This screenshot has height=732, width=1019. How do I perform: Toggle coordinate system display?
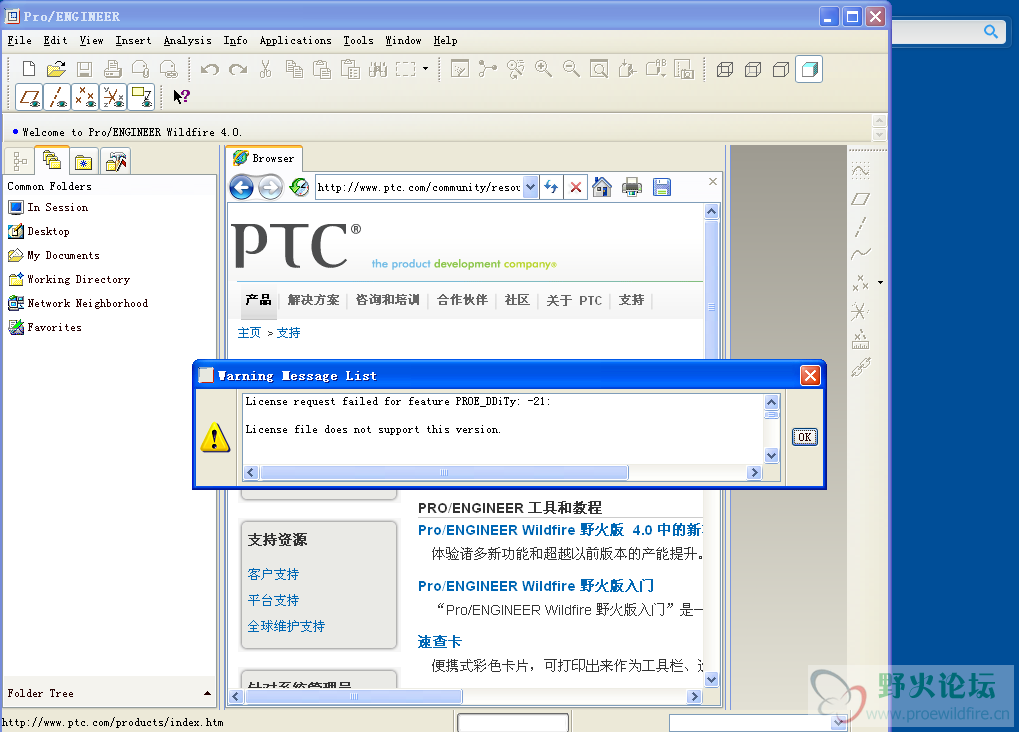click(x=113, y=97)
